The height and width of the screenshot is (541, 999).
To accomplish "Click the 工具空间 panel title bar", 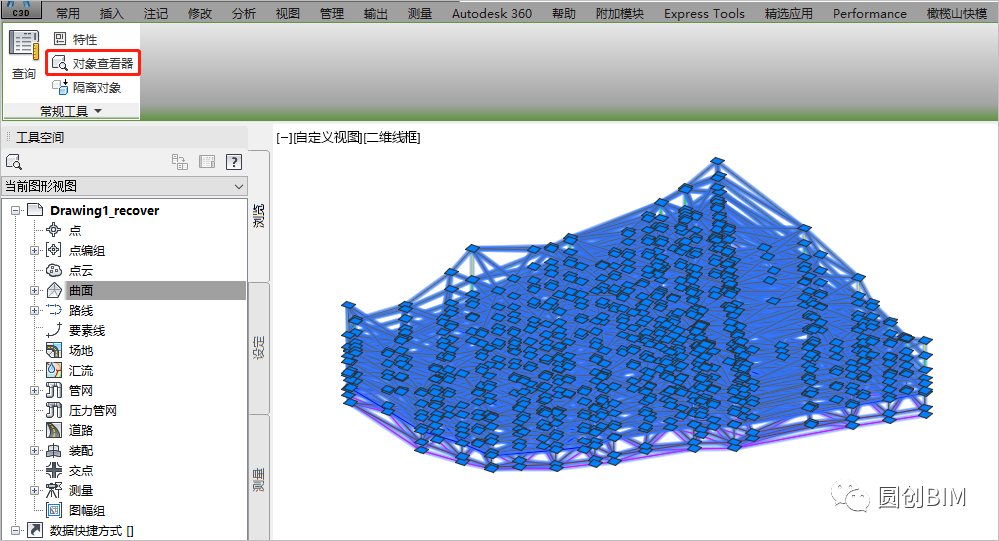I will coord(125,137).
